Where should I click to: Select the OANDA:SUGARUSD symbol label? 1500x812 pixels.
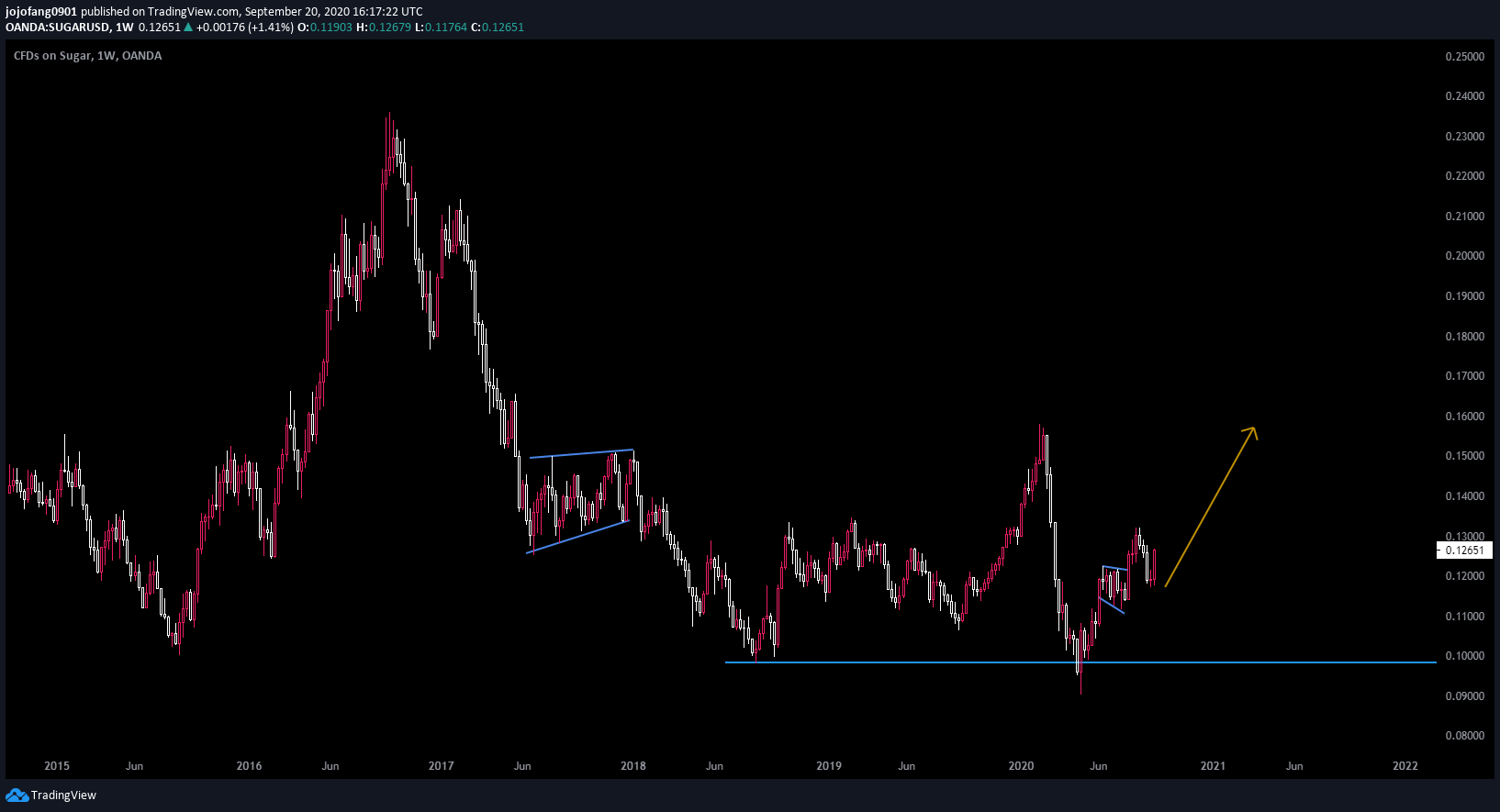coord(58,28)
